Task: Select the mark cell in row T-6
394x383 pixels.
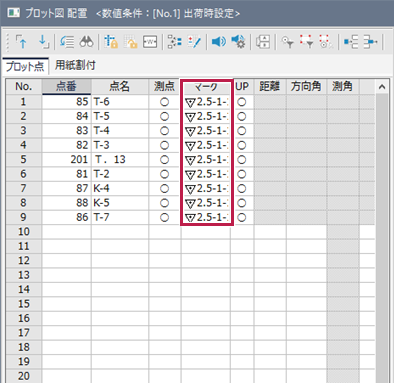Action: (x=206, y=102)
